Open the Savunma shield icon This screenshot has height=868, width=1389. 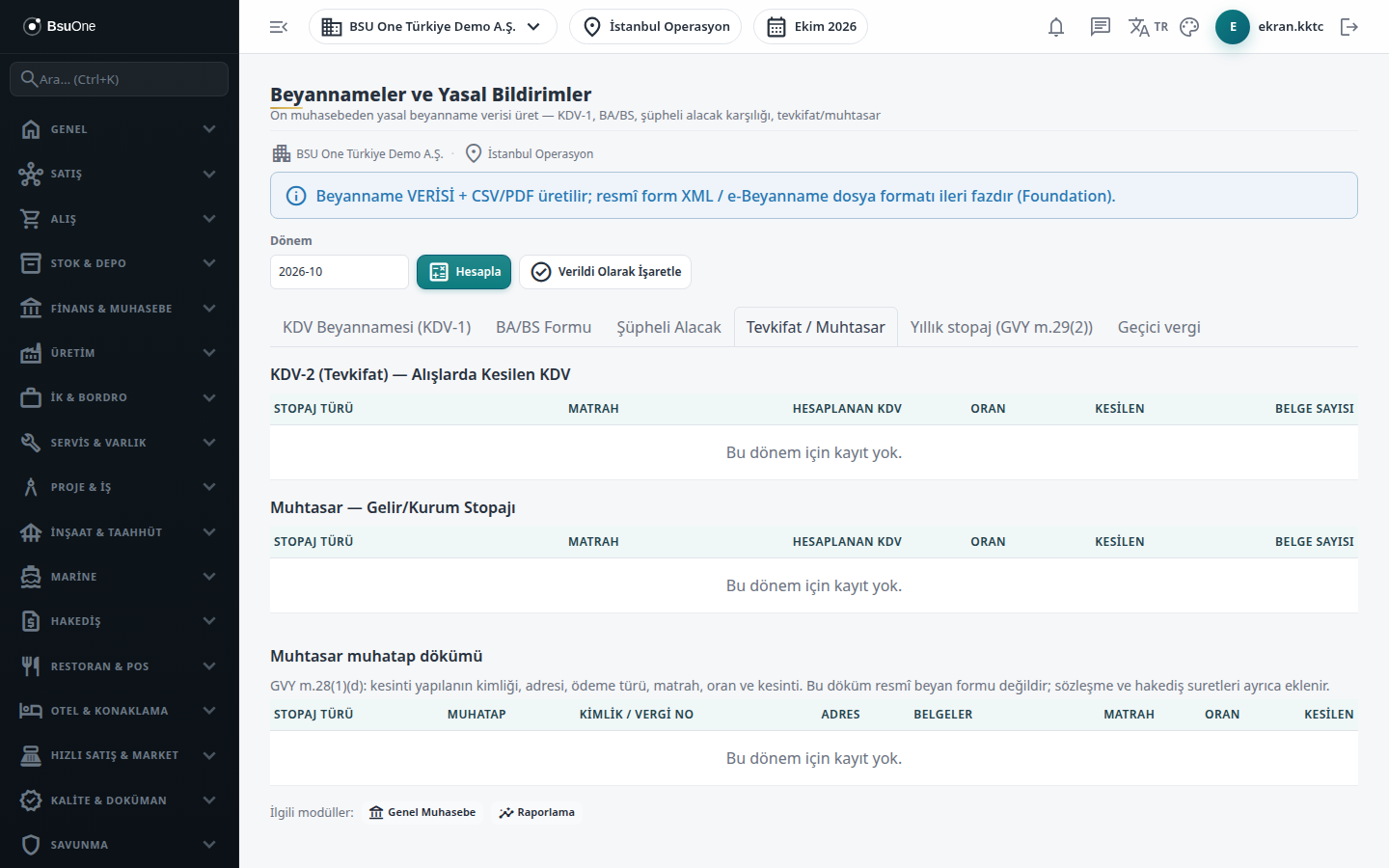click(x=31, y=845)
